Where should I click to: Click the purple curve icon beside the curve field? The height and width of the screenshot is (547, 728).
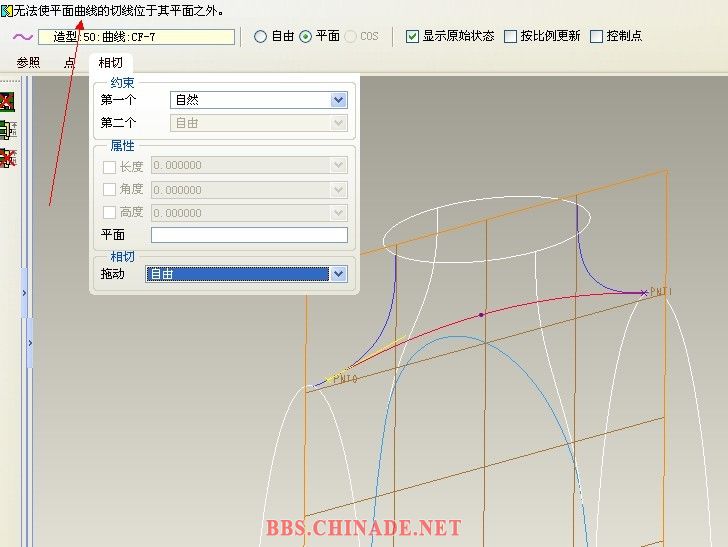tap(22, 37)
